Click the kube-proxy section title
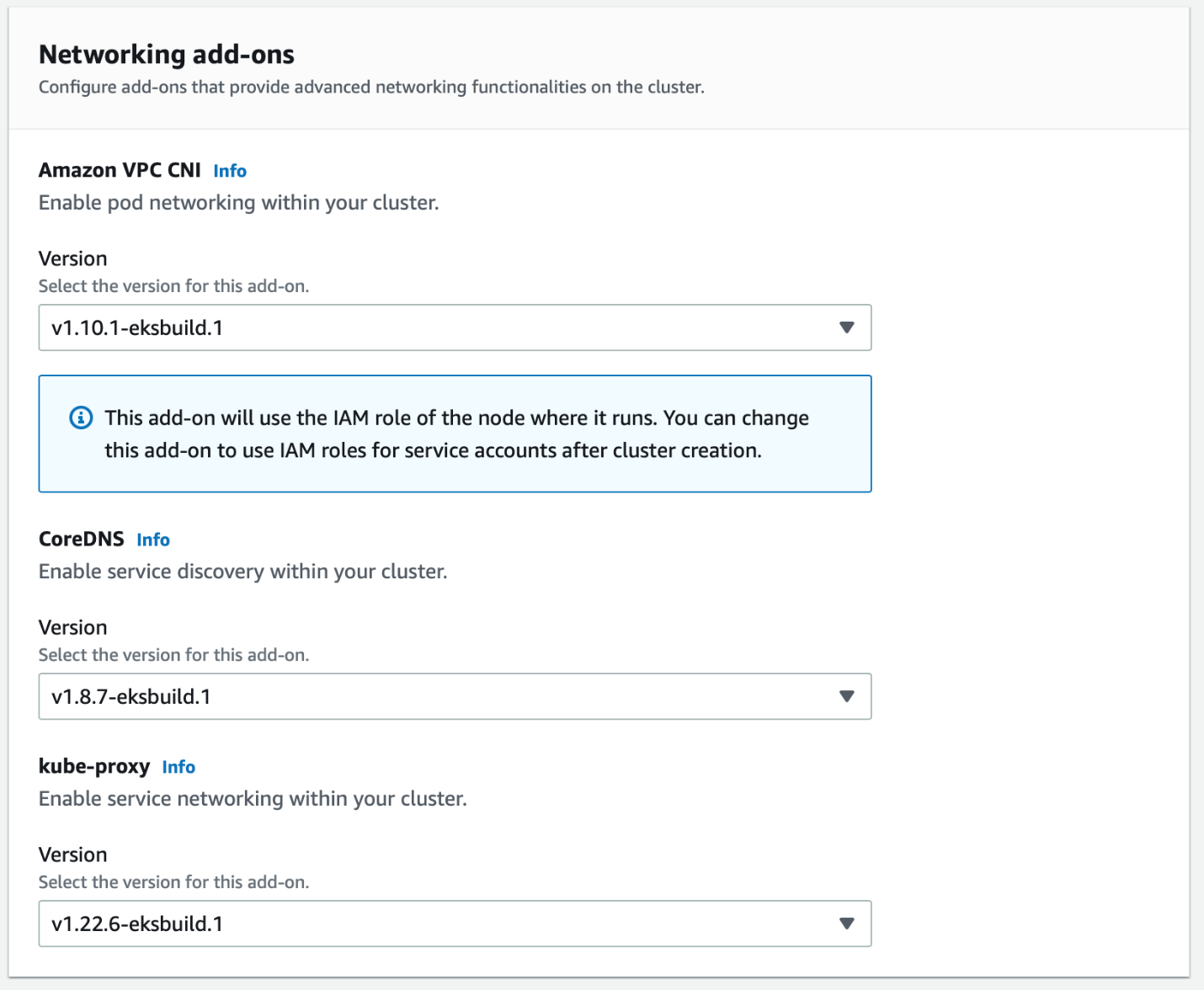This screenshot has width=1204, height=990. 94,766
